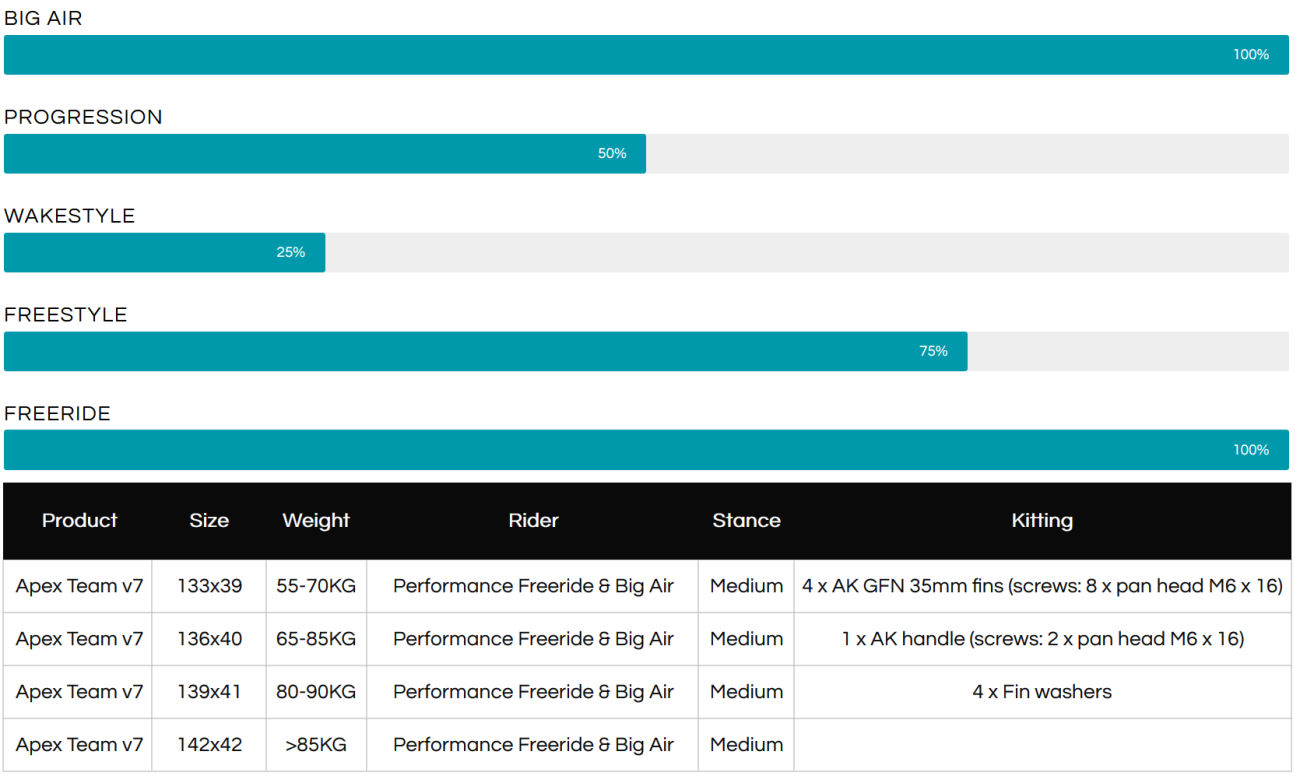This screenshot has width=1300, height=776.
Task: Click the Product column header
Action: [x=79, y=521]
